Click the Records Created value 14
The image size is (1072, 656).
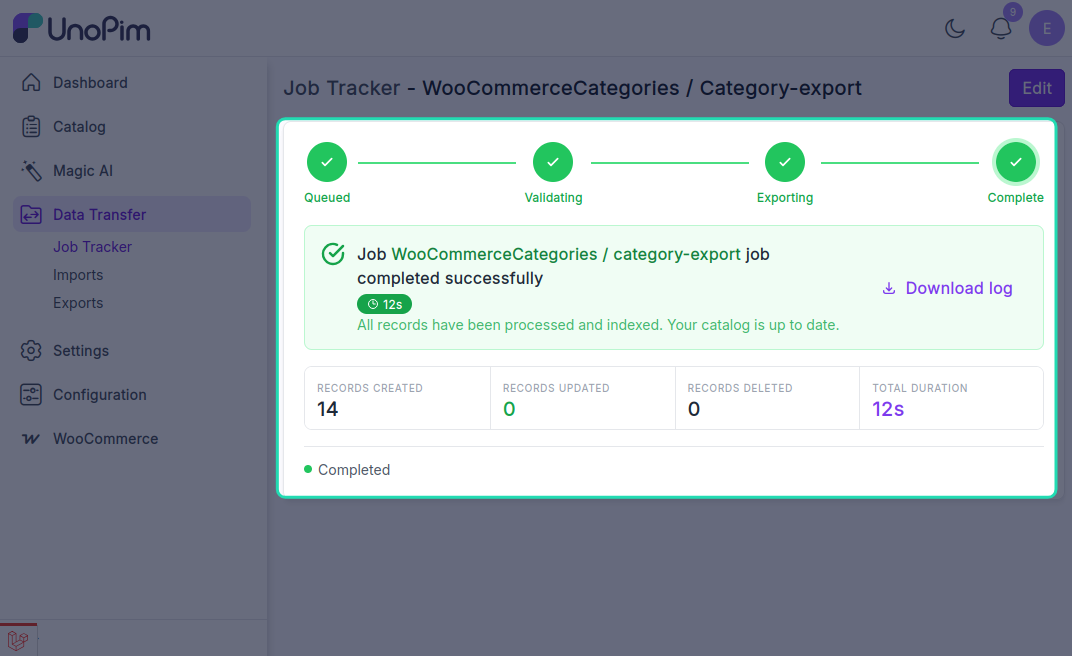coord(327,409)
